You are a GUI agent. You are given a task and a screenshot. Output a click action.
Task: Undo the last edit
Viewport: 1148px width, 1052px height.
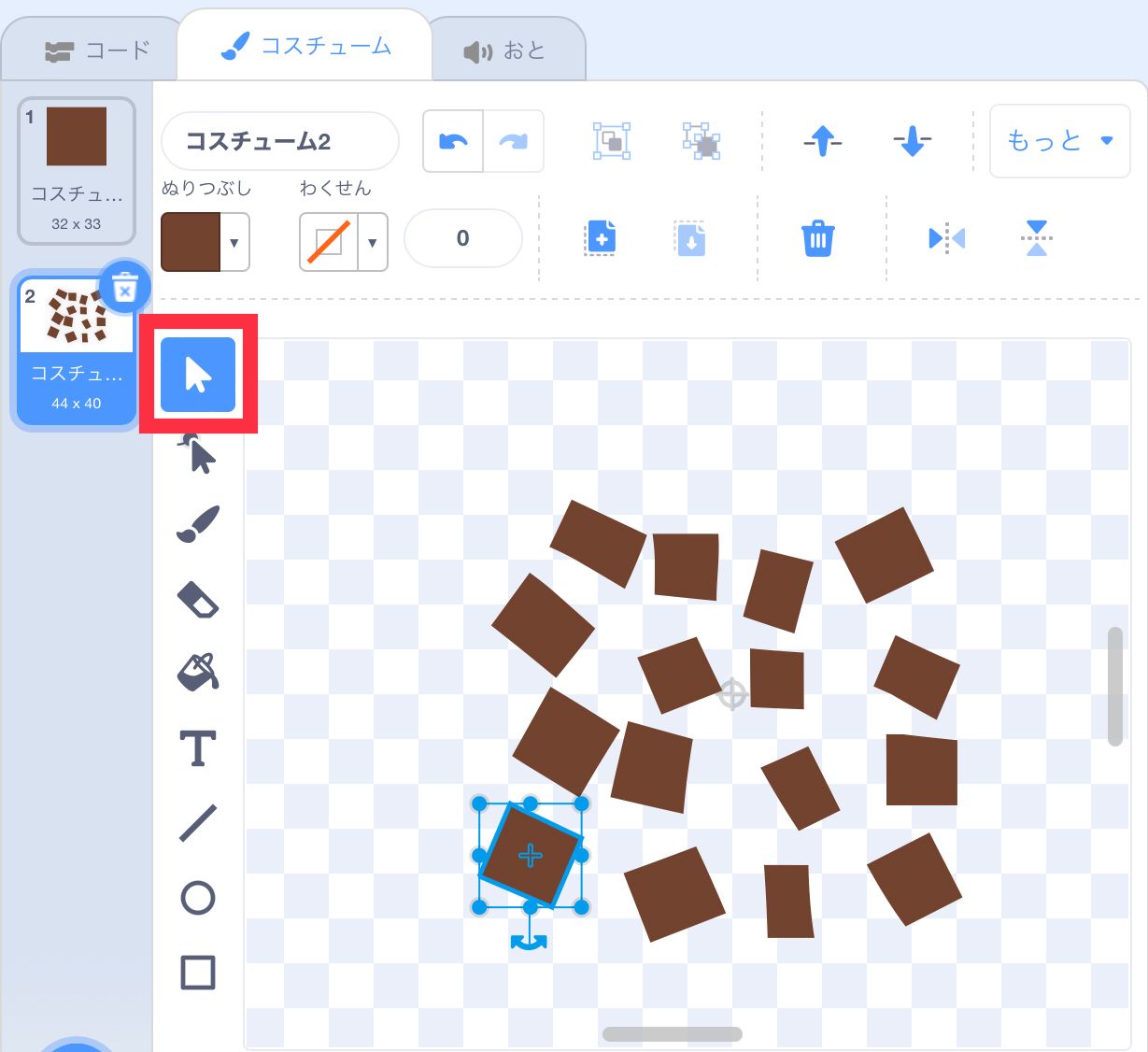click(x=452, y=140)
